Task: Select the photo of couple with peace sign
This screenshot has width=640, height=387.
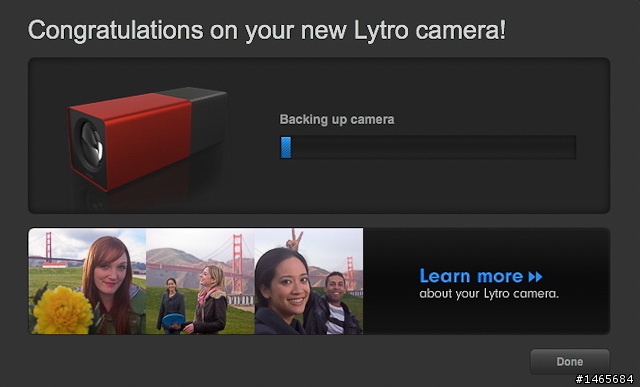Action: pyautogui.click(x=309, y=281)
